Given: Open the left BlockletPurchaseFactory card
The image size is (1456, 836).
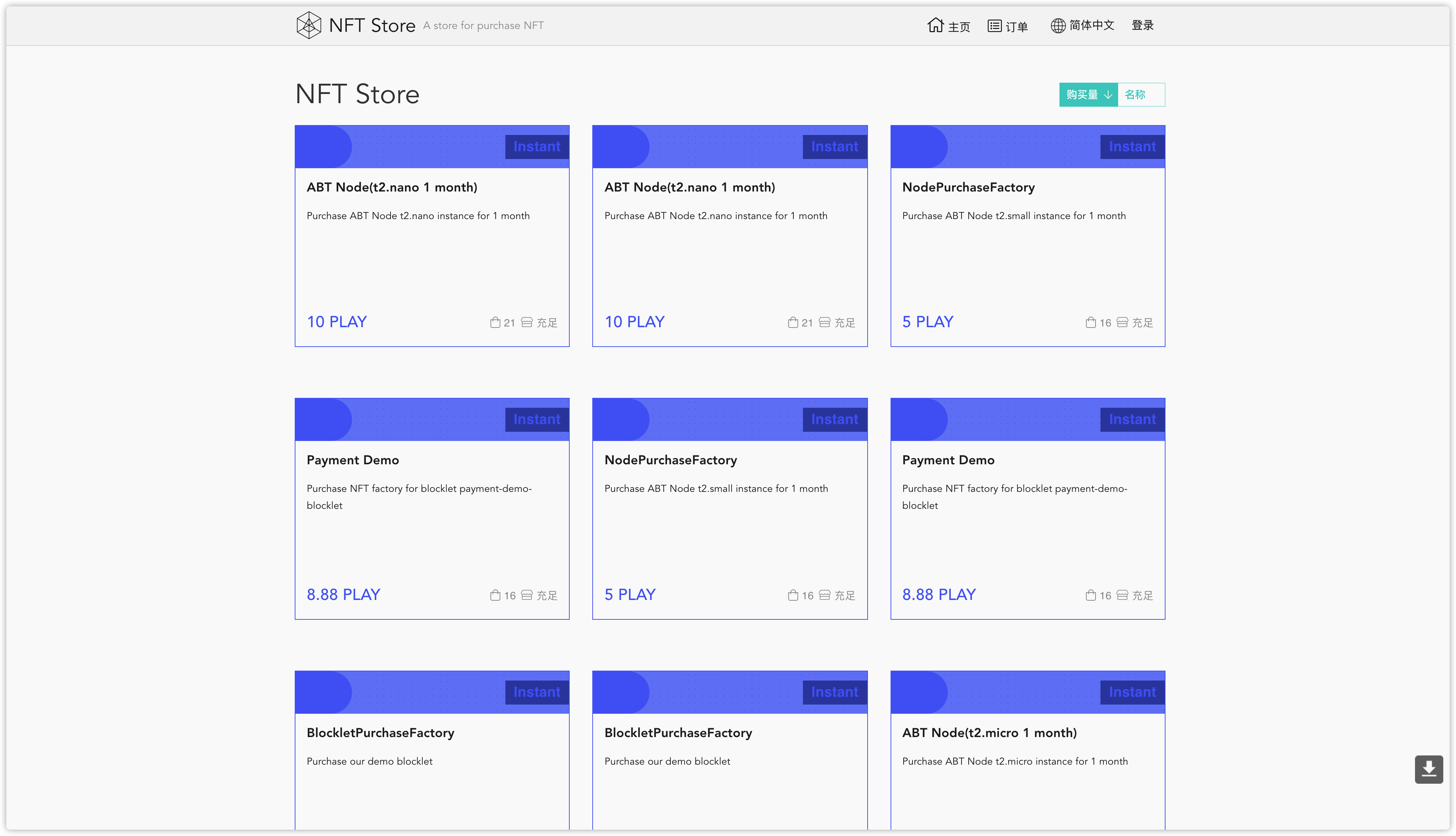Looking at the screenshot, I should point(380,733).
